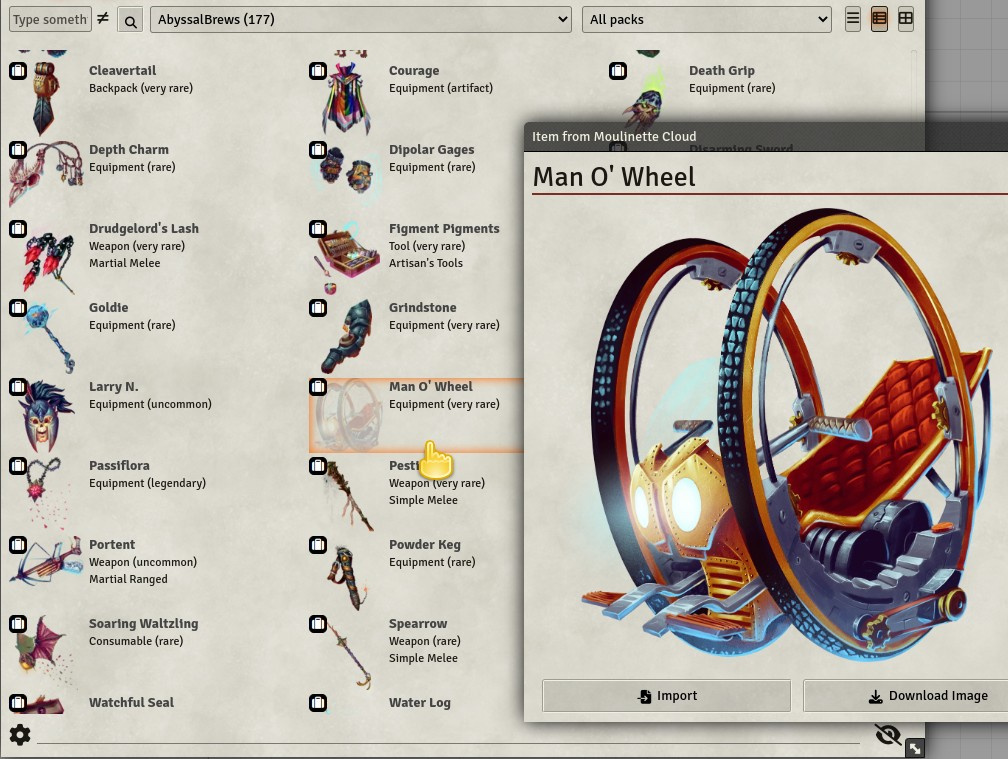The image size is (1008, 759).
Task: Click the backpack icon beside Portent
Action: tap(18, 545)
